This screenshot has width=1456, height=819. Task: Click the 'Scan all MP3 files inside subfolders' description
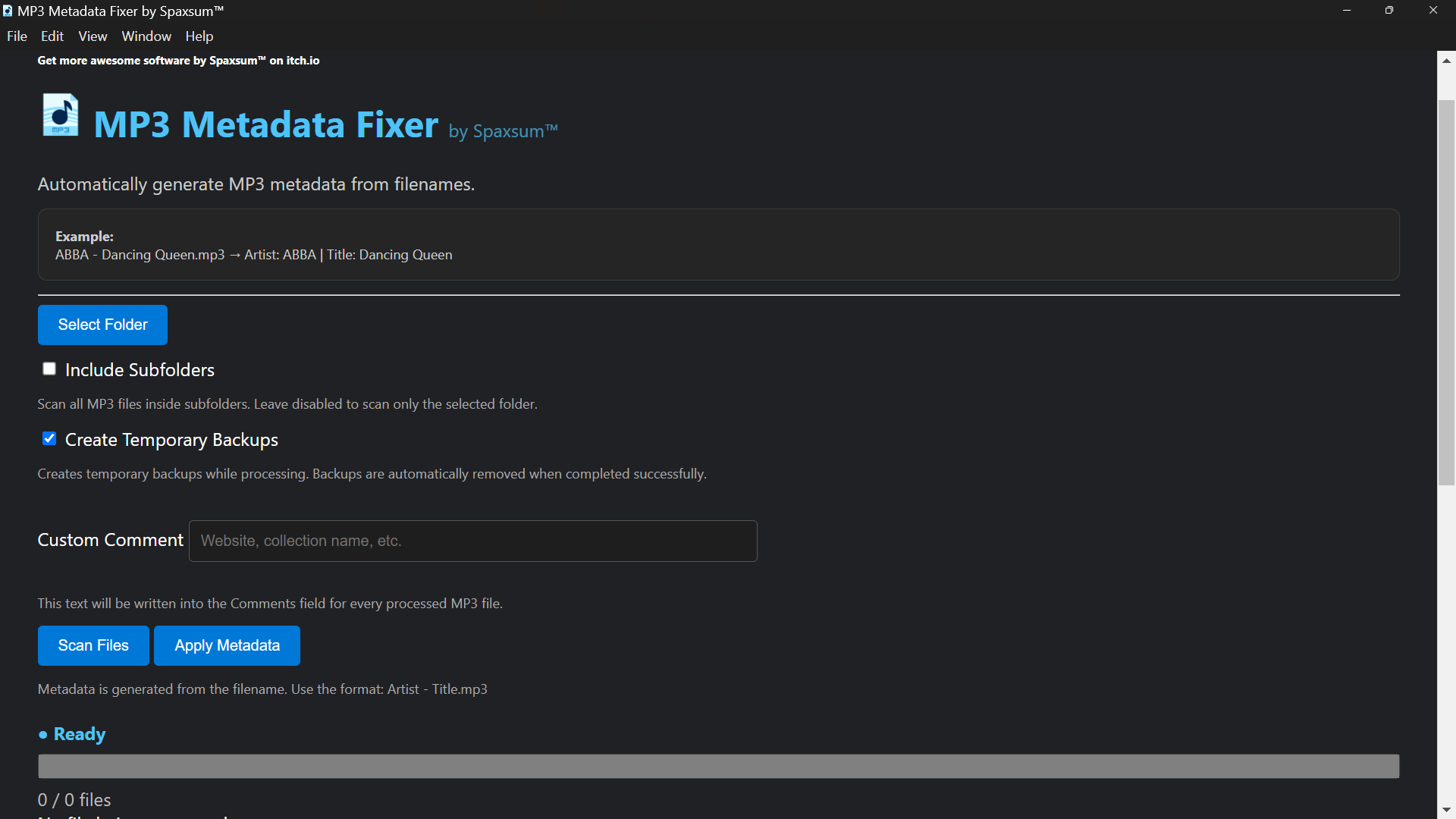(287, 404)
